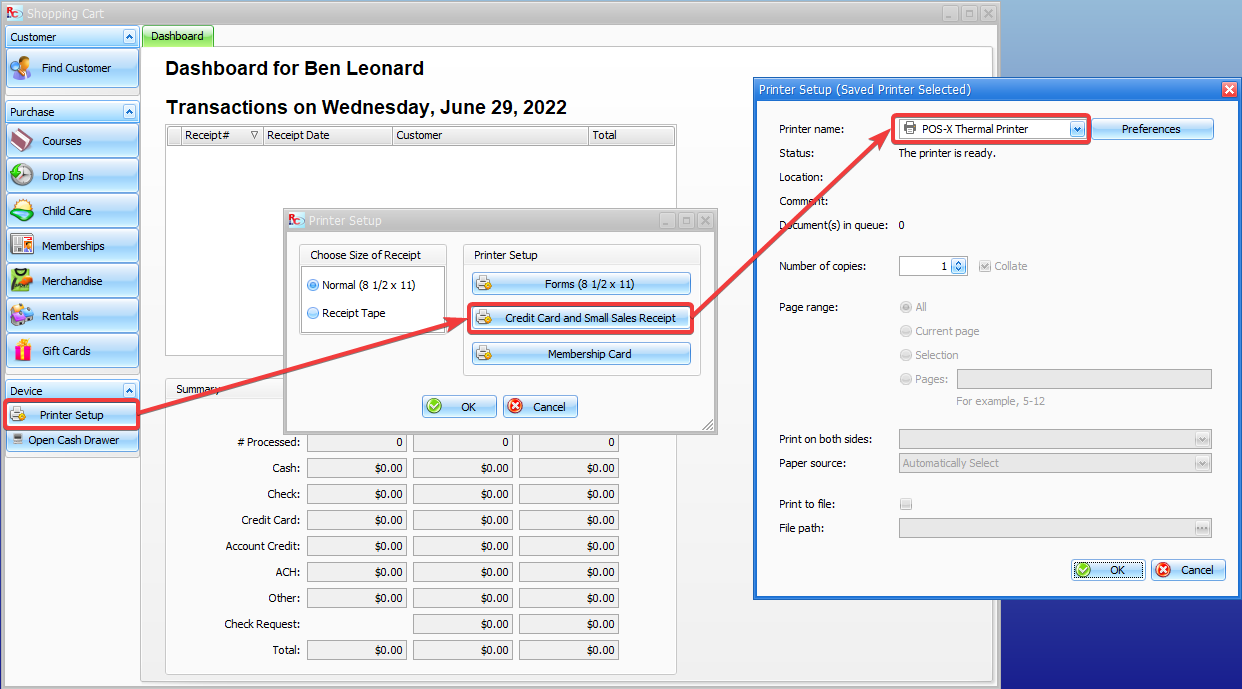Select Normal (8 1/2 x 11) receipt size

pyautogui.click(x=313, y=285)
